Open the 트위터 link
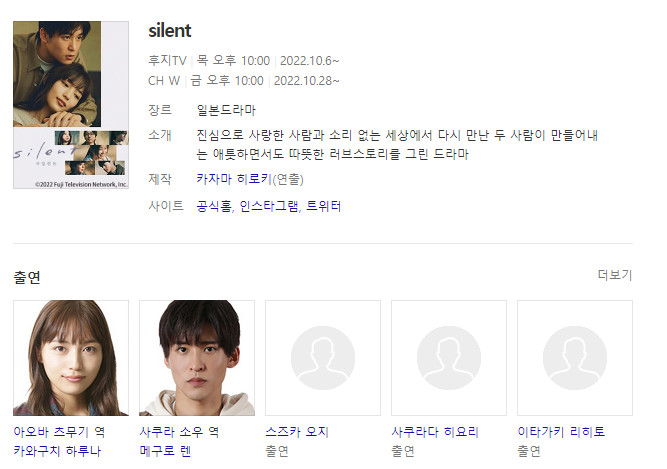The width and height of the screenshot is (667, 469). click(x=323, y=206)
